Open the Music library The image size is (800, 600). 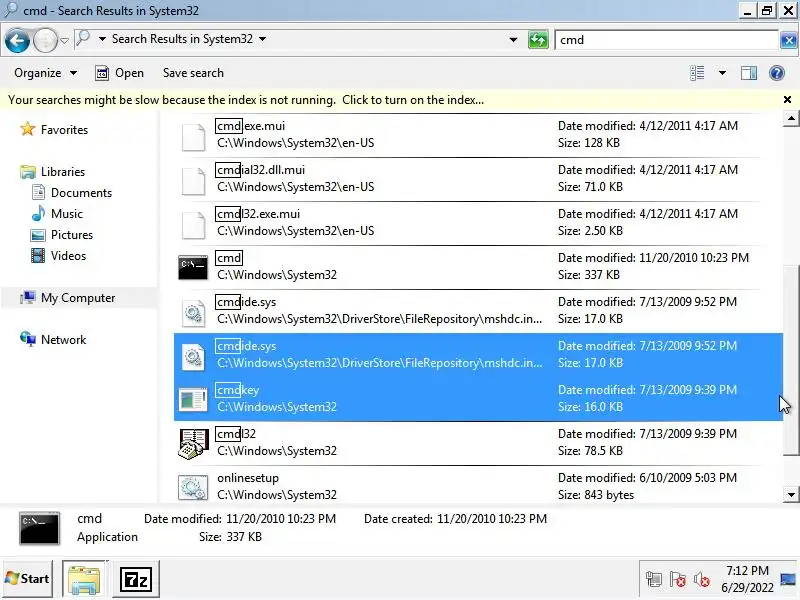click(66, 214)
